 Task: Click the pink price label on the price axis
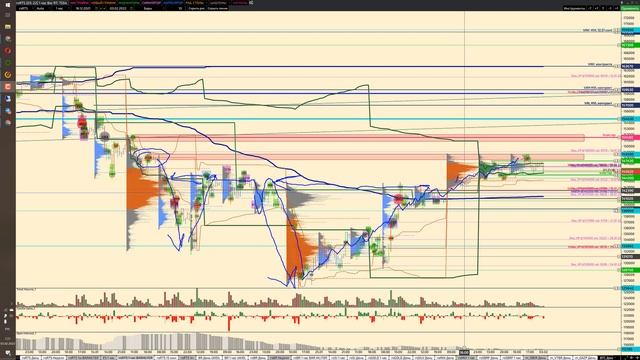(x=630, y=138)
